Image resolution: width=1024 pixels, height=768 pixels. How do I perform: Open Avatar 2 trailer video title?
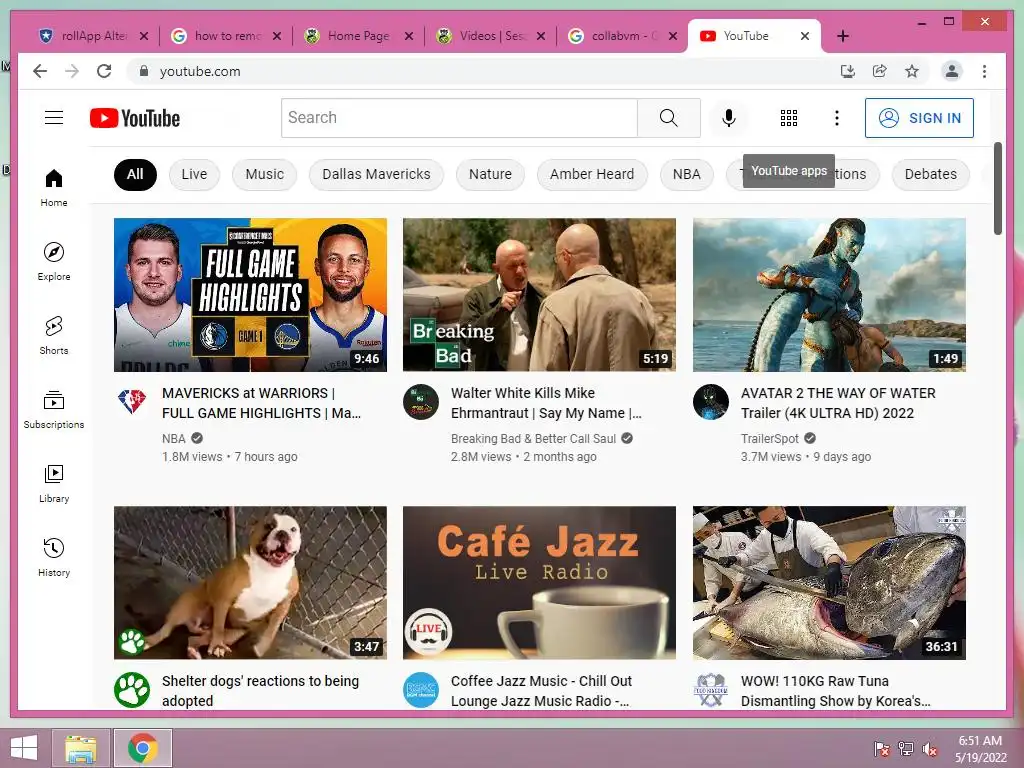pyautogui.click(x=838, y=403)
